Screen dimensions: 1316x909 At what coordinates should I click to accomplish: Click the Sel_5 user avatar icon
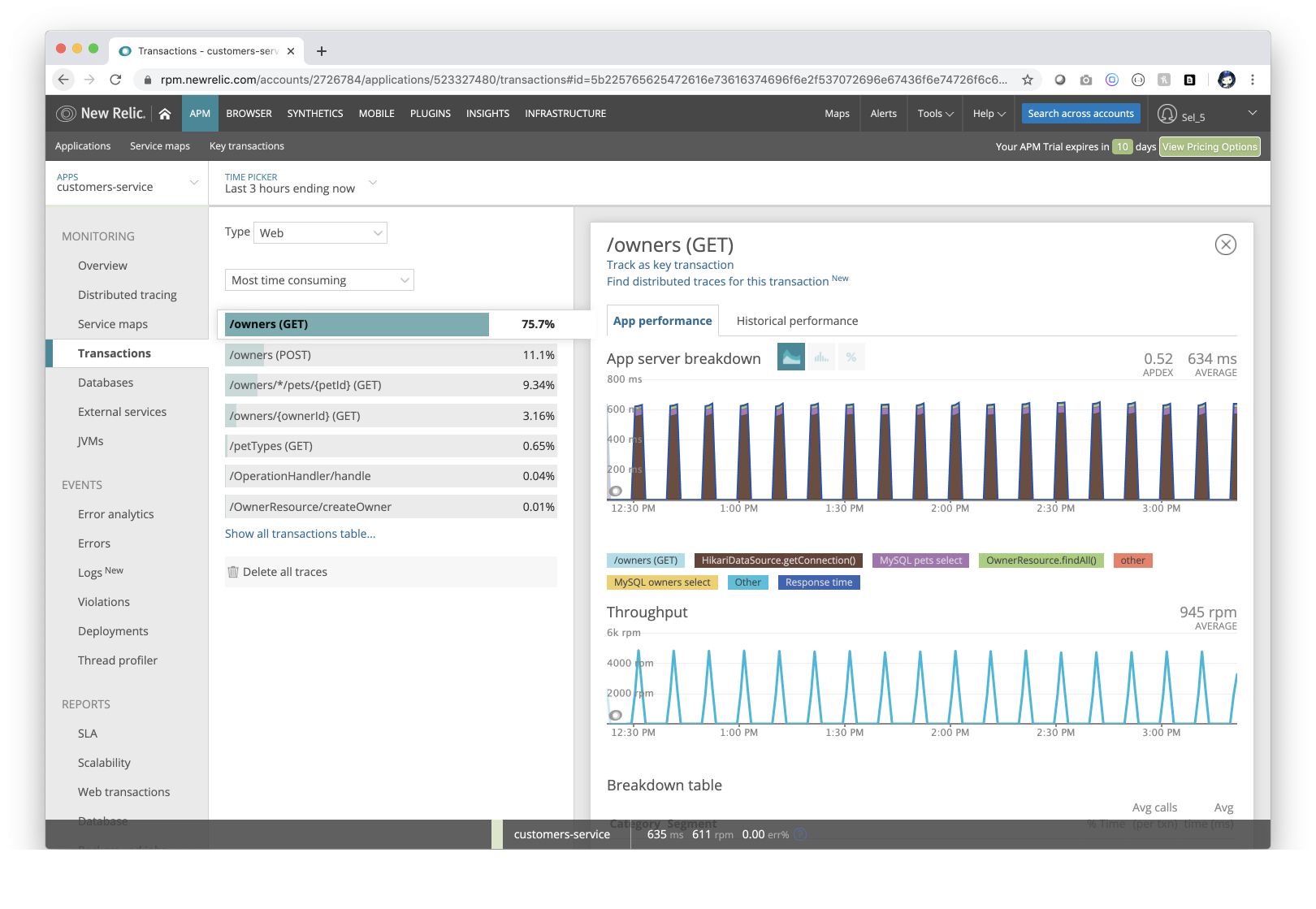pos(1167,114)
